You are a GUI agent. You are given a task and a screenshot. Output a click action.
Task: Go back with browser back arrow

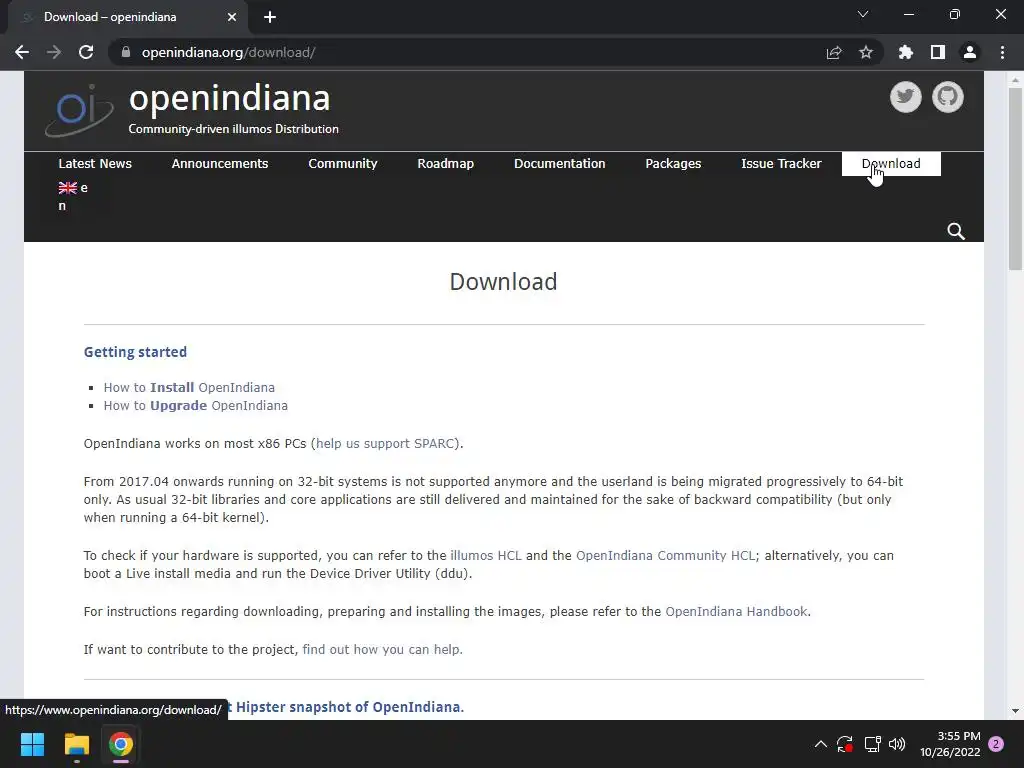coord(22,52)
